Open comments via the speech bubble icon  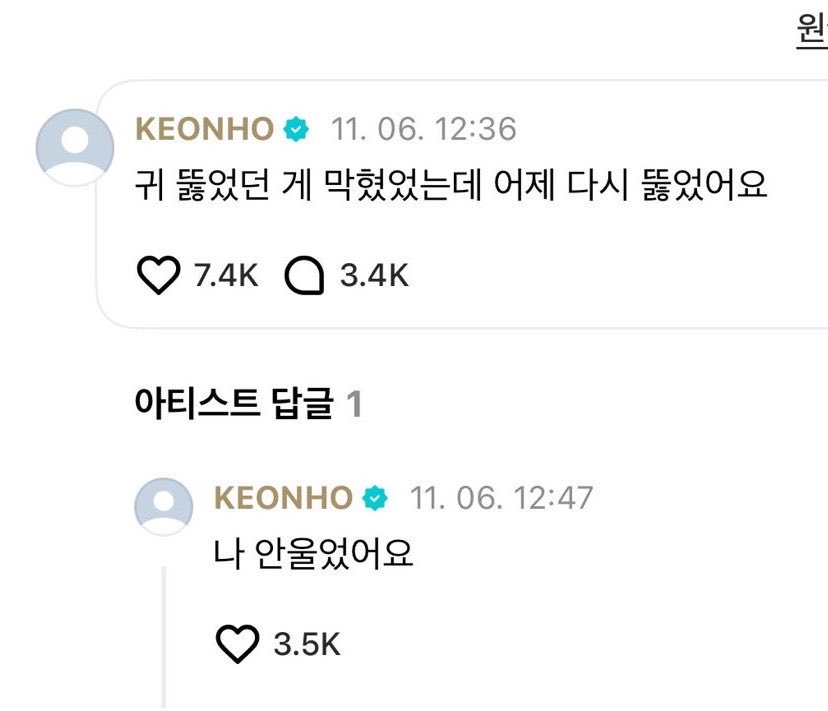(304, 275)
